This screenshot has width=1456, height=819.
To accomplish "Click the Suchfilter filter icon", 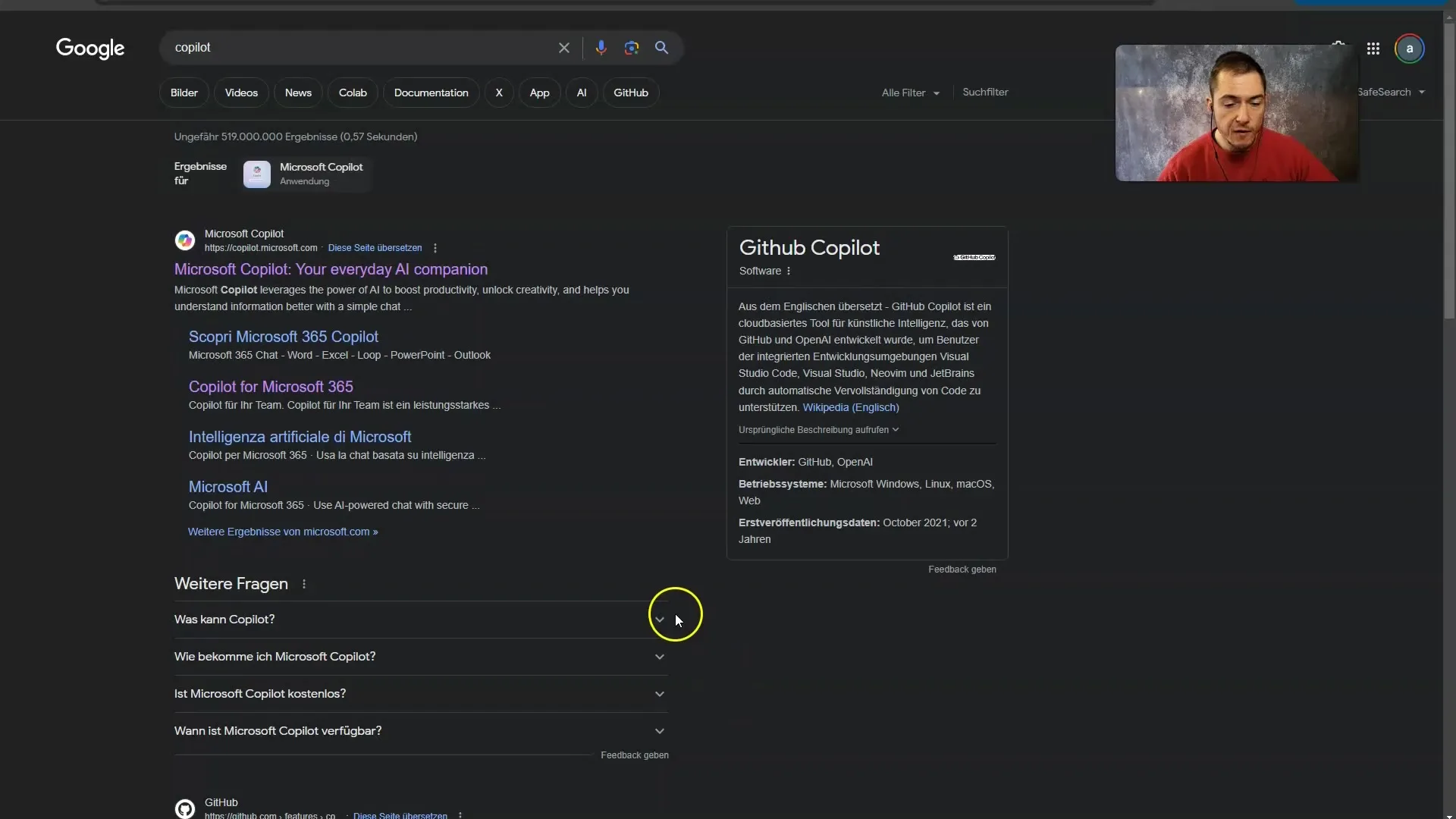I will [985, 91].
